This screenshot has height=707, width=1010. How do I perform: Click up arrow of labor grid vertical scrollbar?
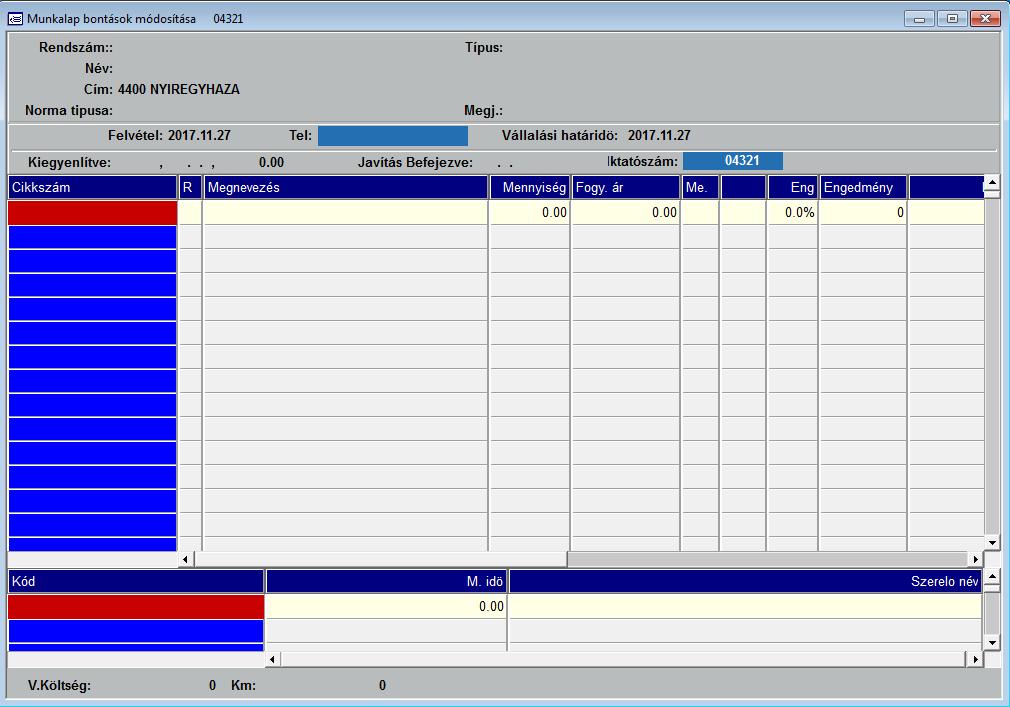(x=992, y=576)
